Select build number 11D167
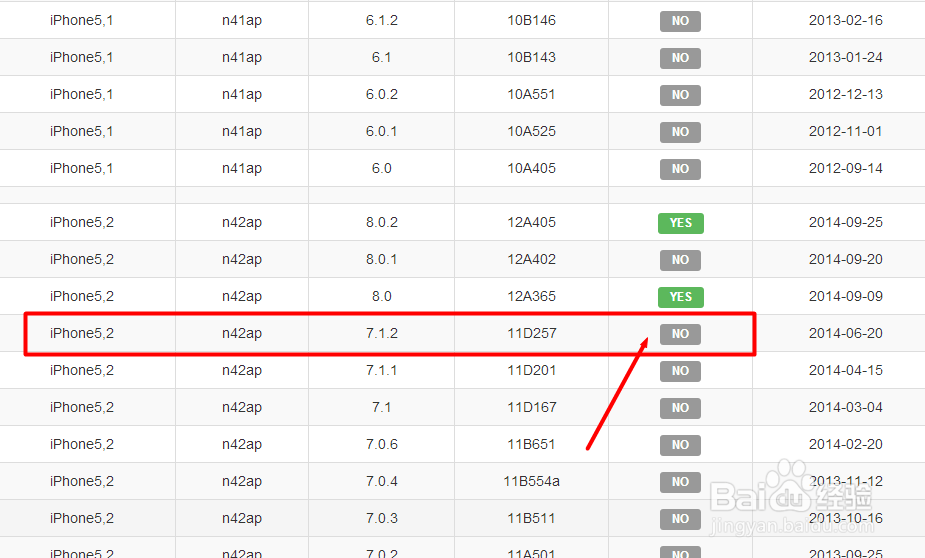The image size is (925, 558). 532,407
